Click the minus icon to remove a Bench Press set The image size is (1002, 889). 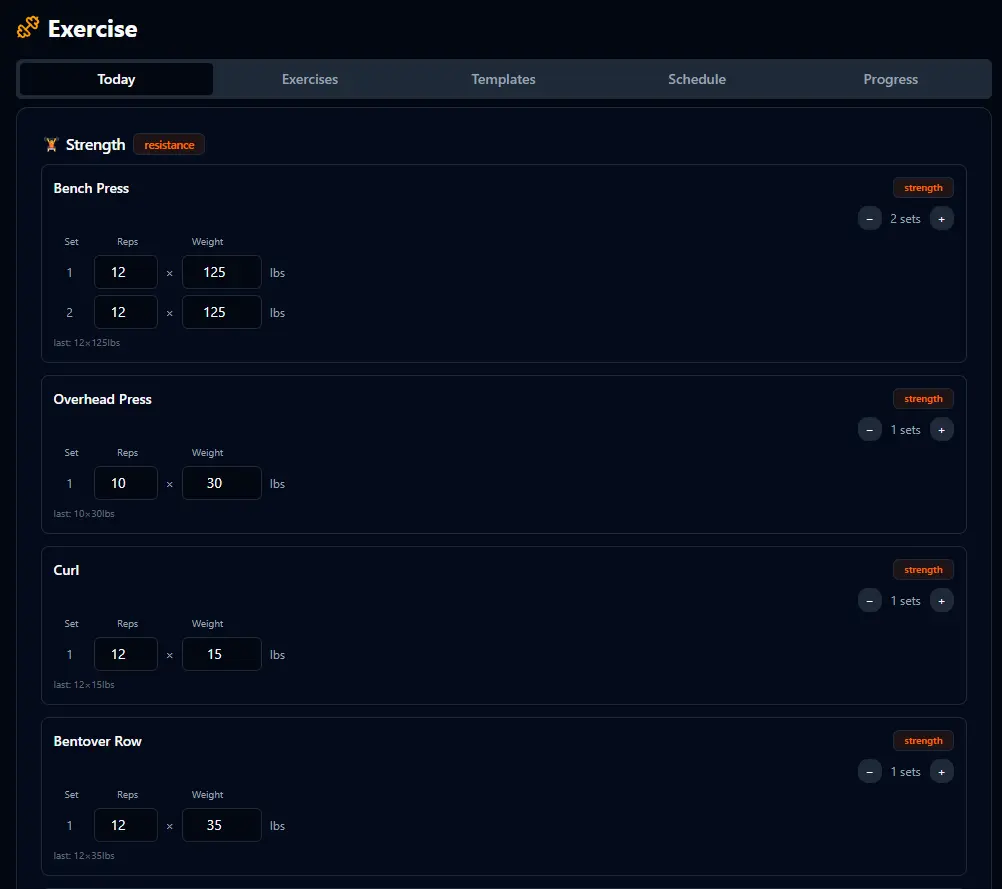pyautogui.click(x=869, y=218)
